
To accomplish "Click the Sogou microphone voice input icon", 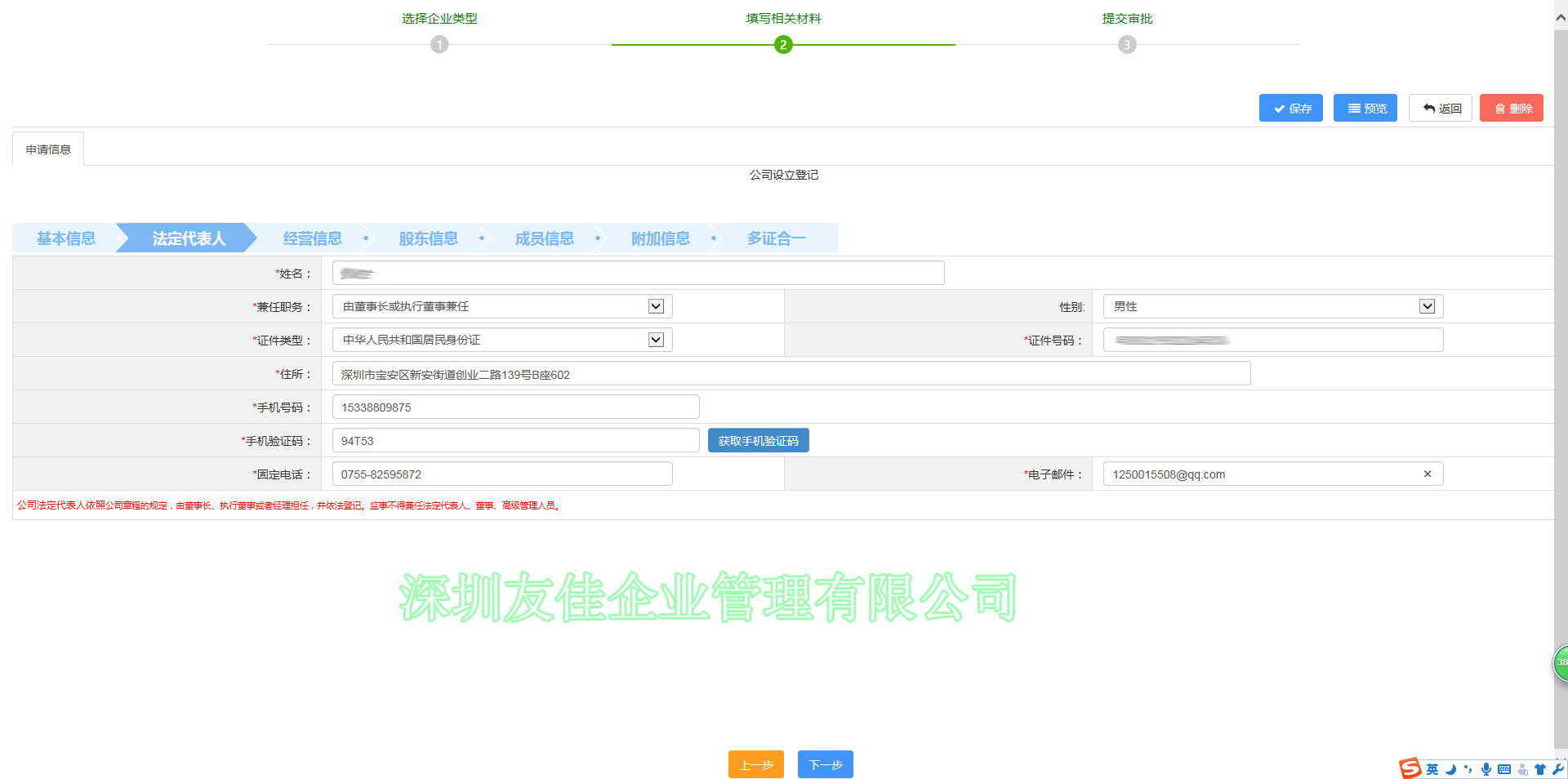I will [x=1486, y=769].
